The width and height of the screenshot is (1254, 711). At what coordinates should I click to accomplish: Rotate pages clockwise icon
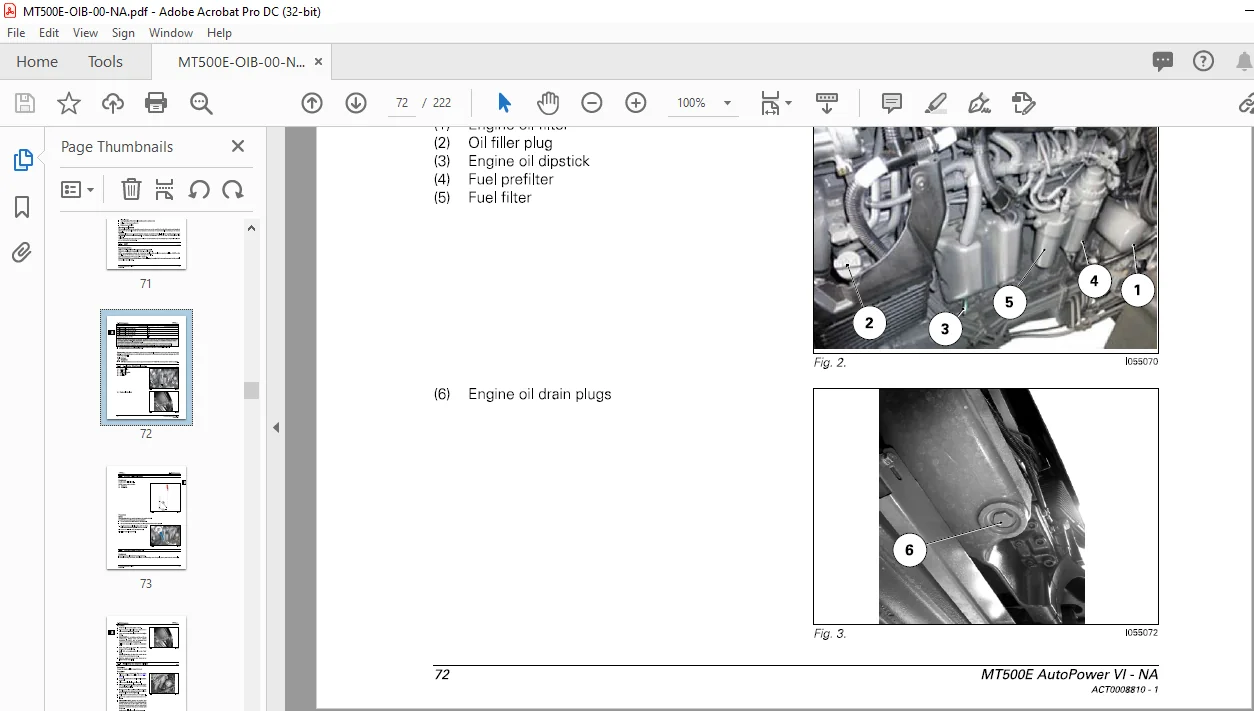coord(233,189)
